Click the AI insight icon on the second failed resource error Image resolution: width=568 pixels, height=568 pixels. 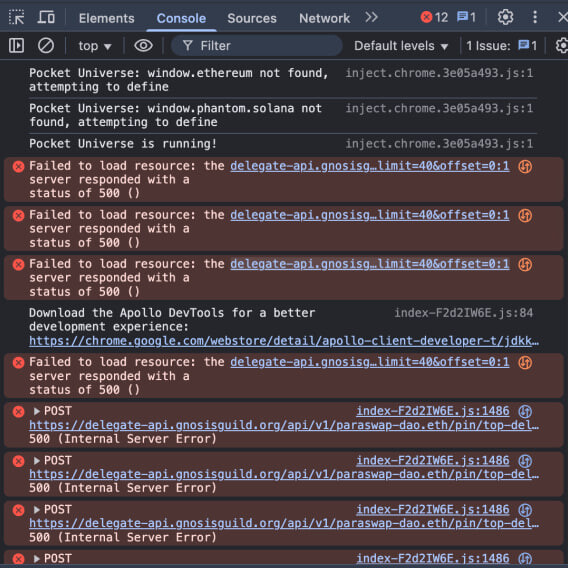(525, 216)
